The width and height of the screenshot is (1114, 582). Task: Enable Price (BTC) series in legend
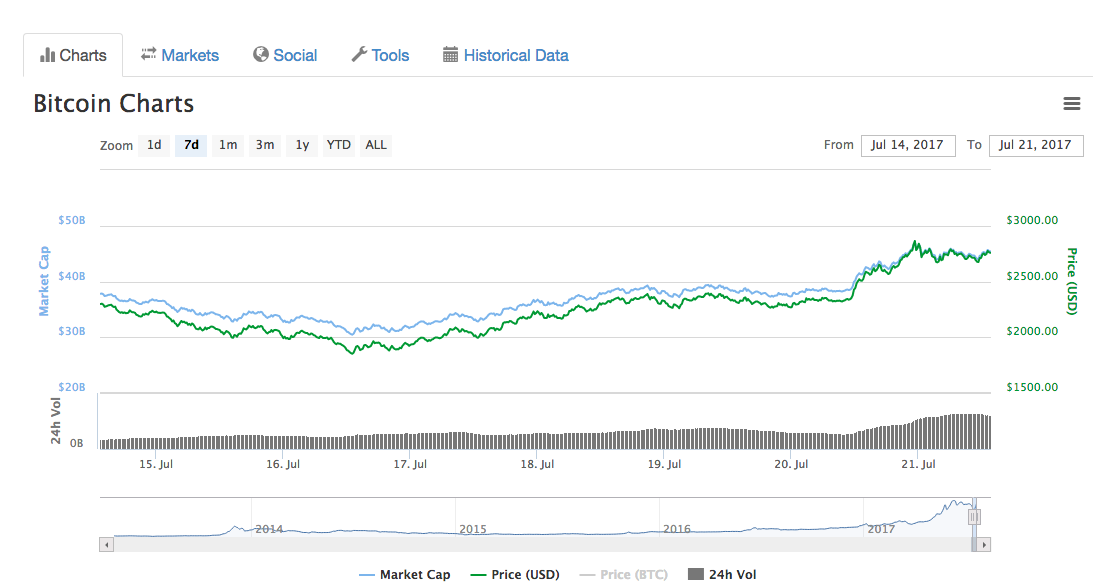tap(624, 574)
